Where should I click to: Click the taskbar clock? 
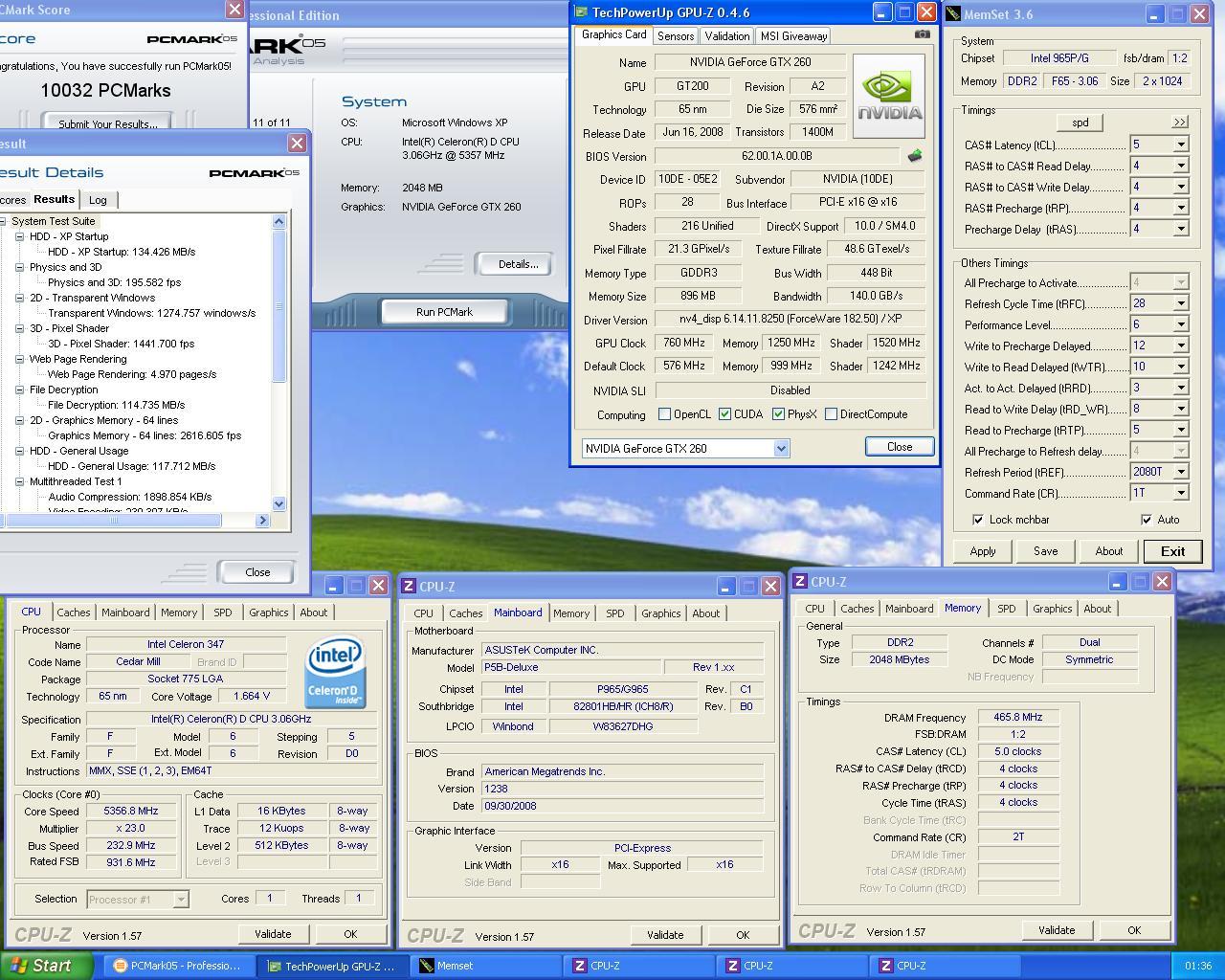(x=1197, y=966)
